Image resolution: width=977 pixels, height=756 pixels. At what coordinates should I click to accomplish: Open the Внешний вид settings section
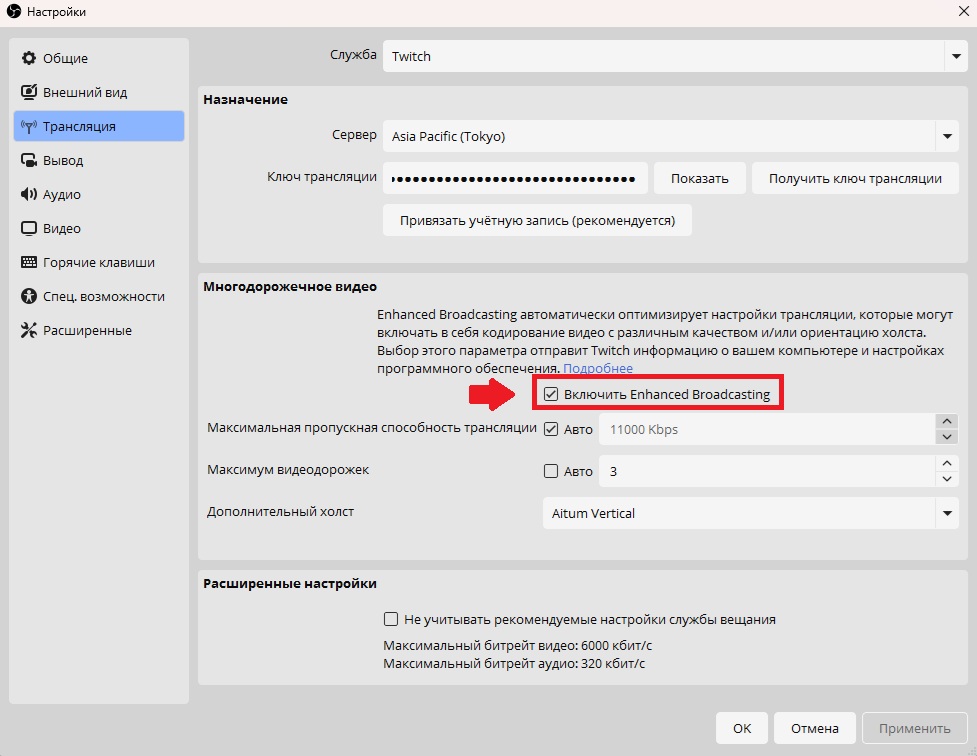pos(99,92)
